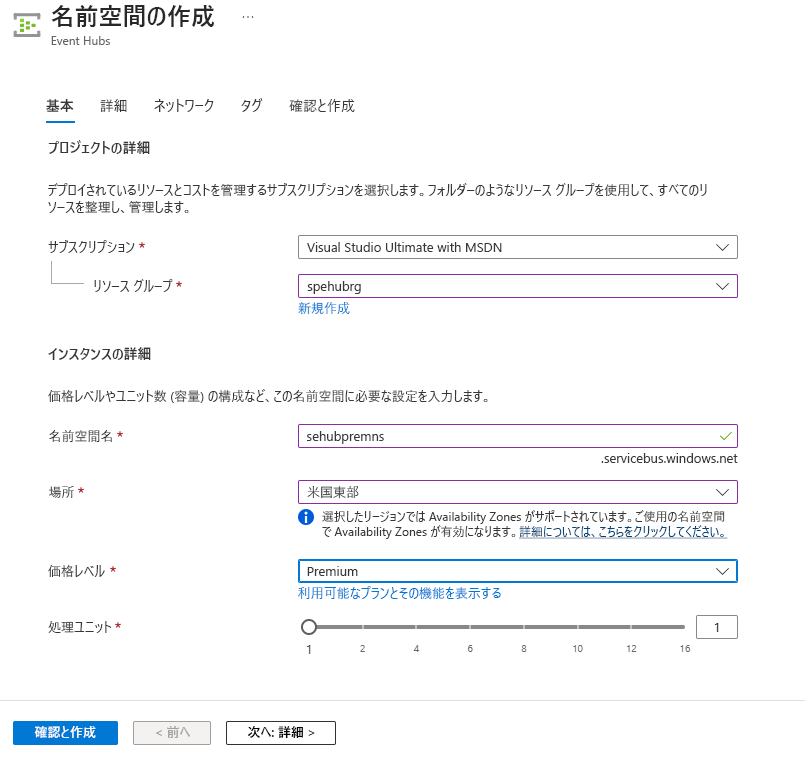Click the < 前へ button
The width and height of the screenshot is (805, 757).
pos(172,732)
